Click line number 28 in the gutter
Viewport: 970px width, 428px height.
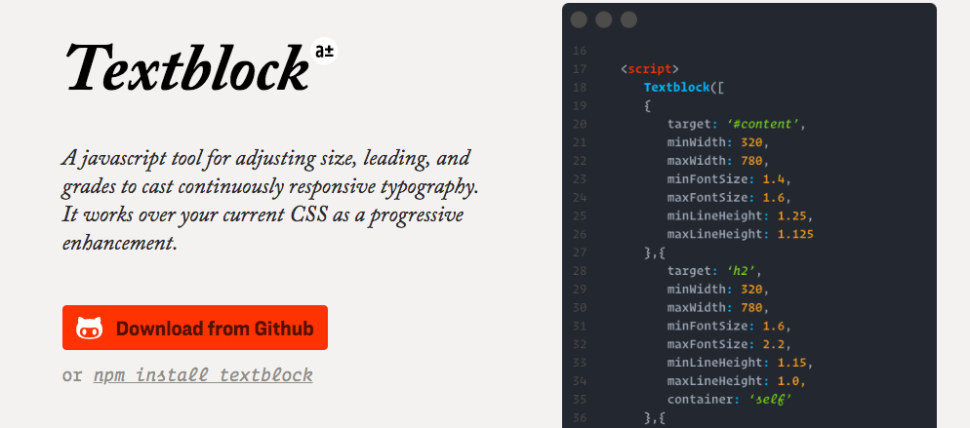tap(580, 271)
